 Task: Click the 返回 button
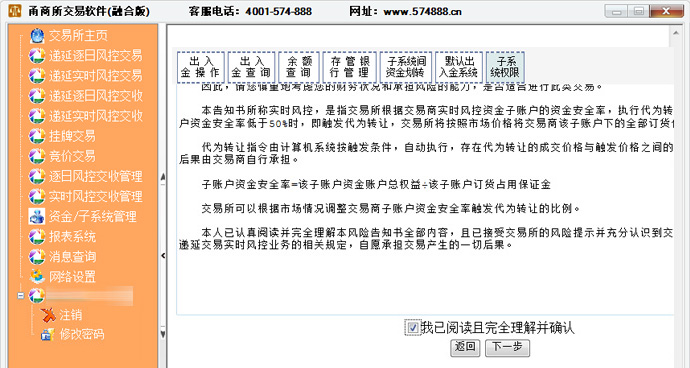point(465,348)
